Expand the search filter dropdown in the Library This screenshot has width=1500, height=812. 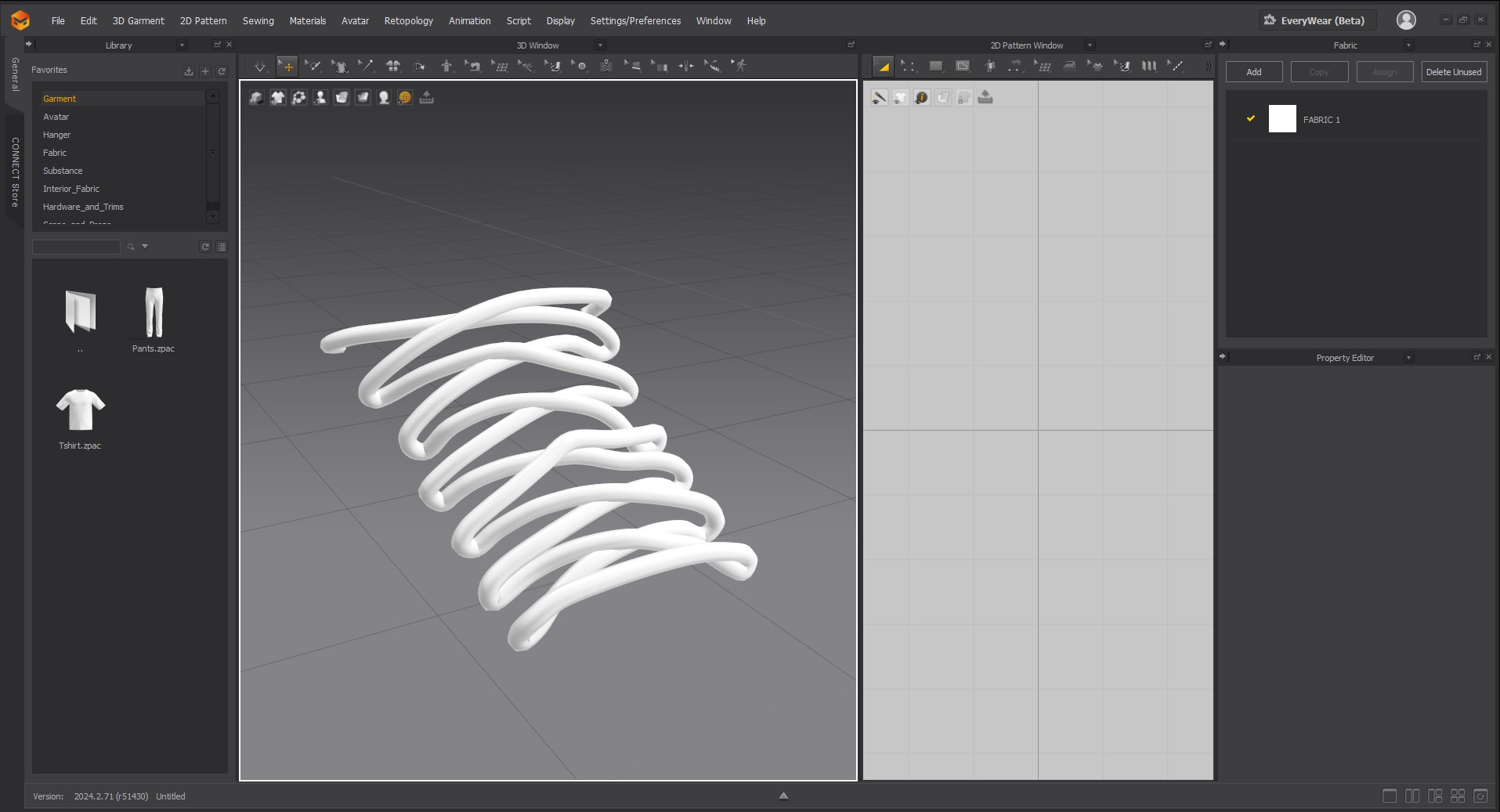(x=145, y=247)
